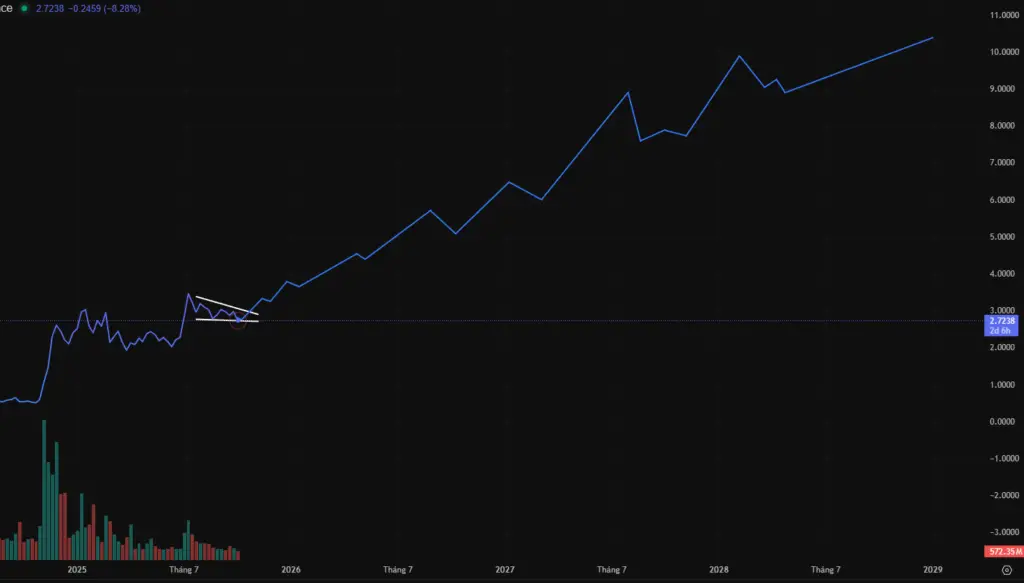Select the blue current price label on the axis
Image resolution: width=1024 pixels, height=583 pixels.
point(1001,321)
